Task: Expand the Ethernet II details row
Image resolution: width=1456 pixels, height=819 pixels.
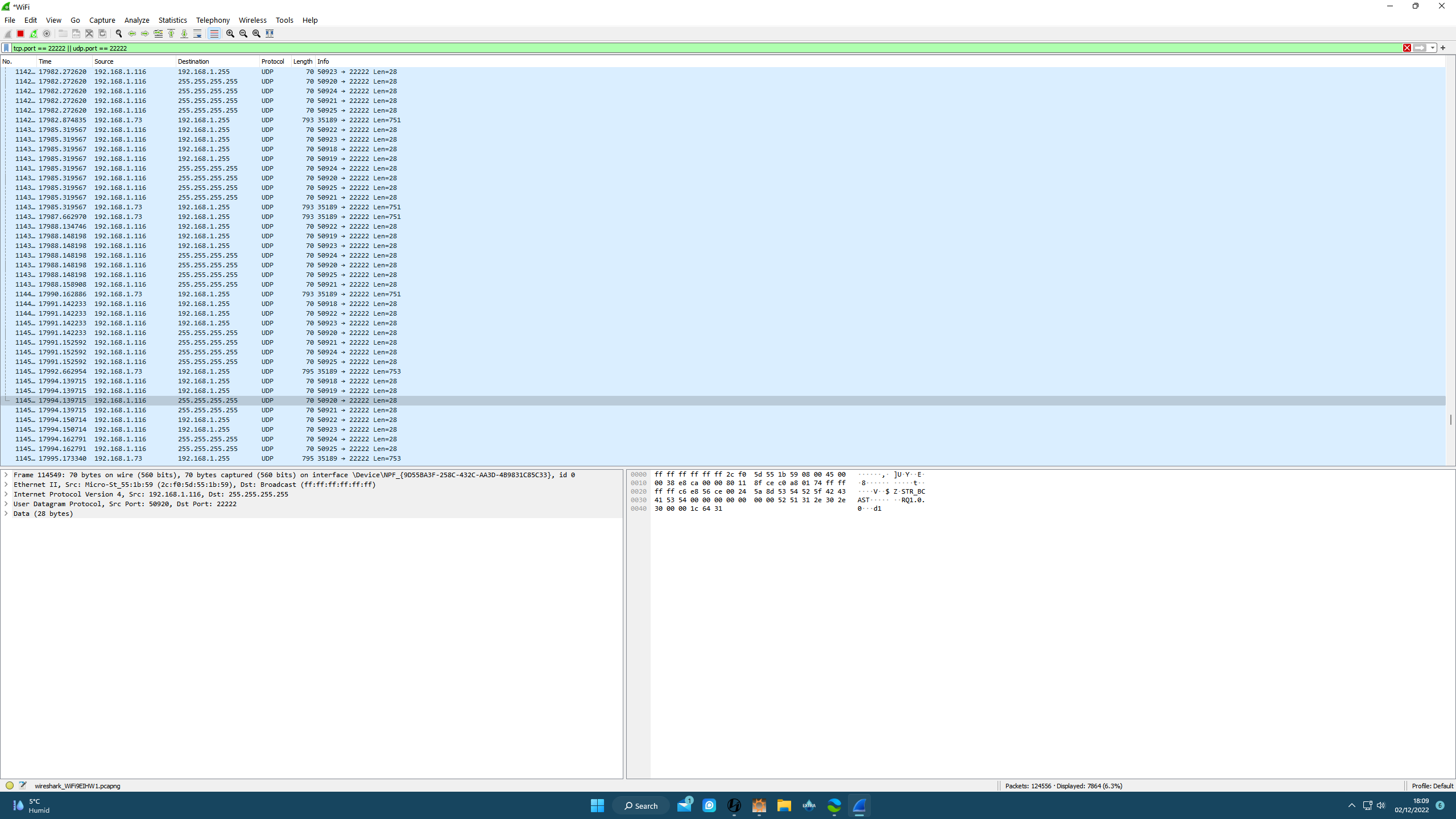Action: (6, 485)
